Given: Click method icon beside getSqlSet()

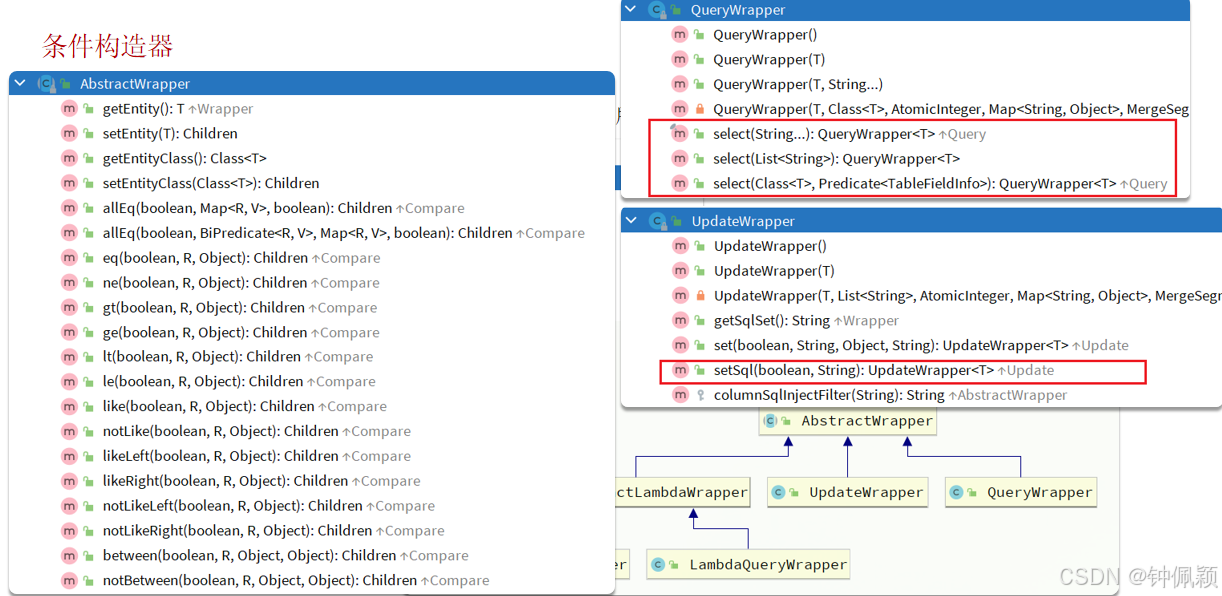Looking at the screenshot, I should [681, 320].
